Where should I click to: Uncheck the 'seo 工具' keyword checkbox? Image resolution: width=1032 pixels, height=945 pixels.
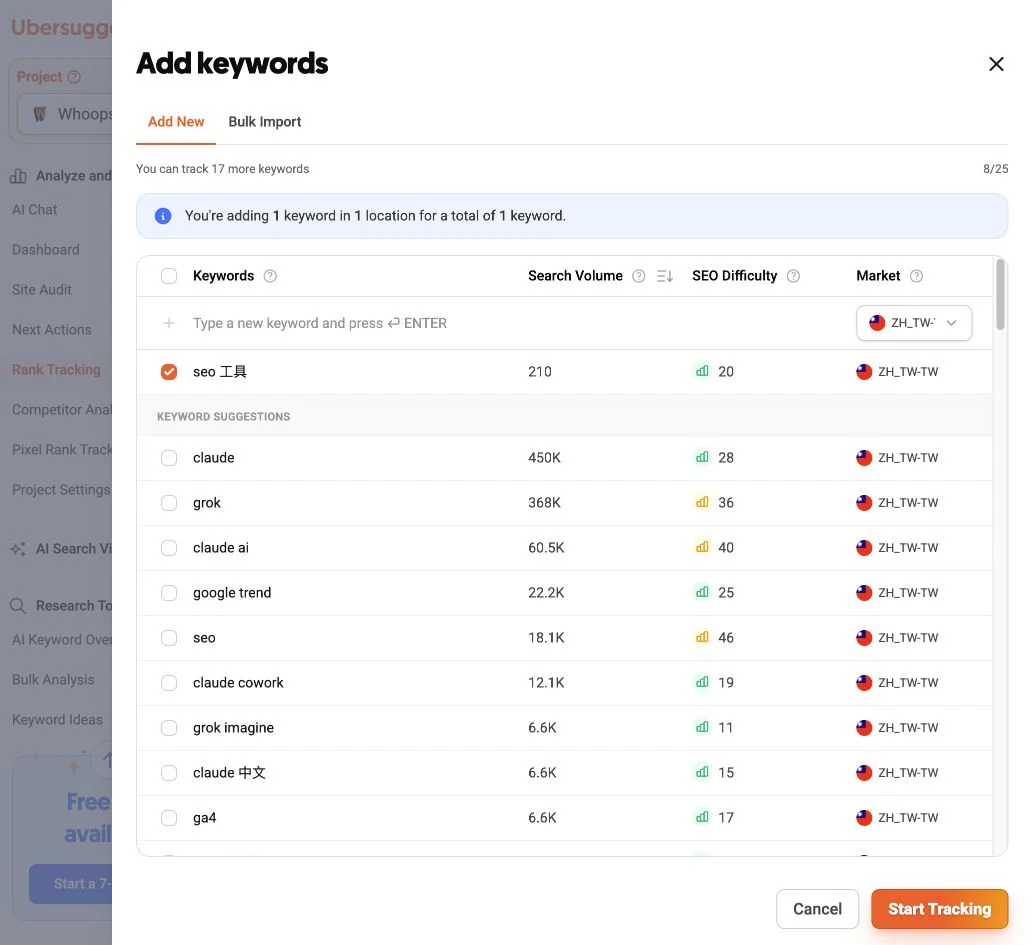tap(169, 372)
